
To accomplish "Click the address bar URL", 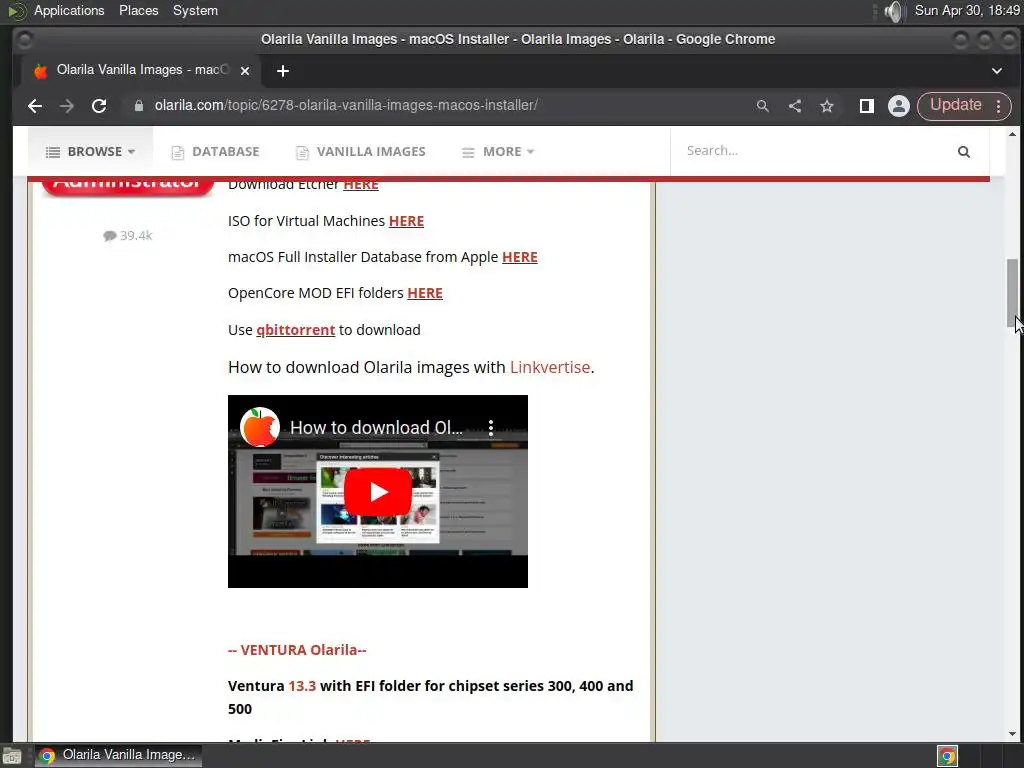I will click(346, 105).
